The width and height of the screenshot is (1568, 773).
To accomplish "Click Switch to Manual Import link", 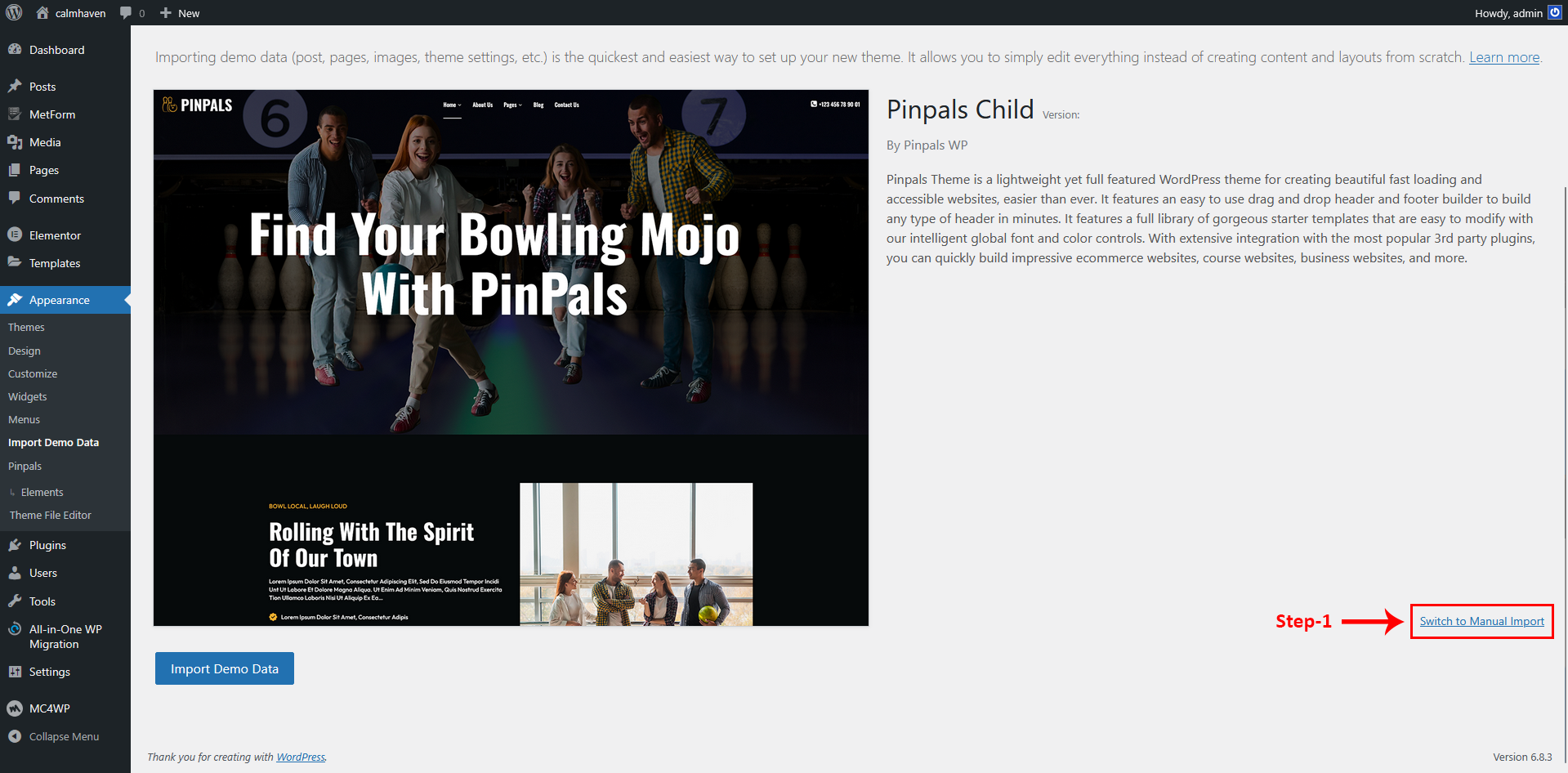I will pos(1481,621).
